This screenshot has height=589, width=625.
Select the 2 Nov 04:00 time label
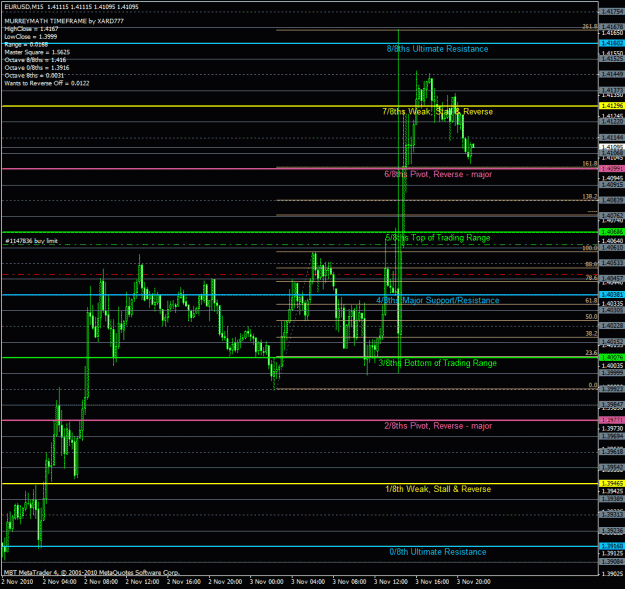click(x=60, y=582)
